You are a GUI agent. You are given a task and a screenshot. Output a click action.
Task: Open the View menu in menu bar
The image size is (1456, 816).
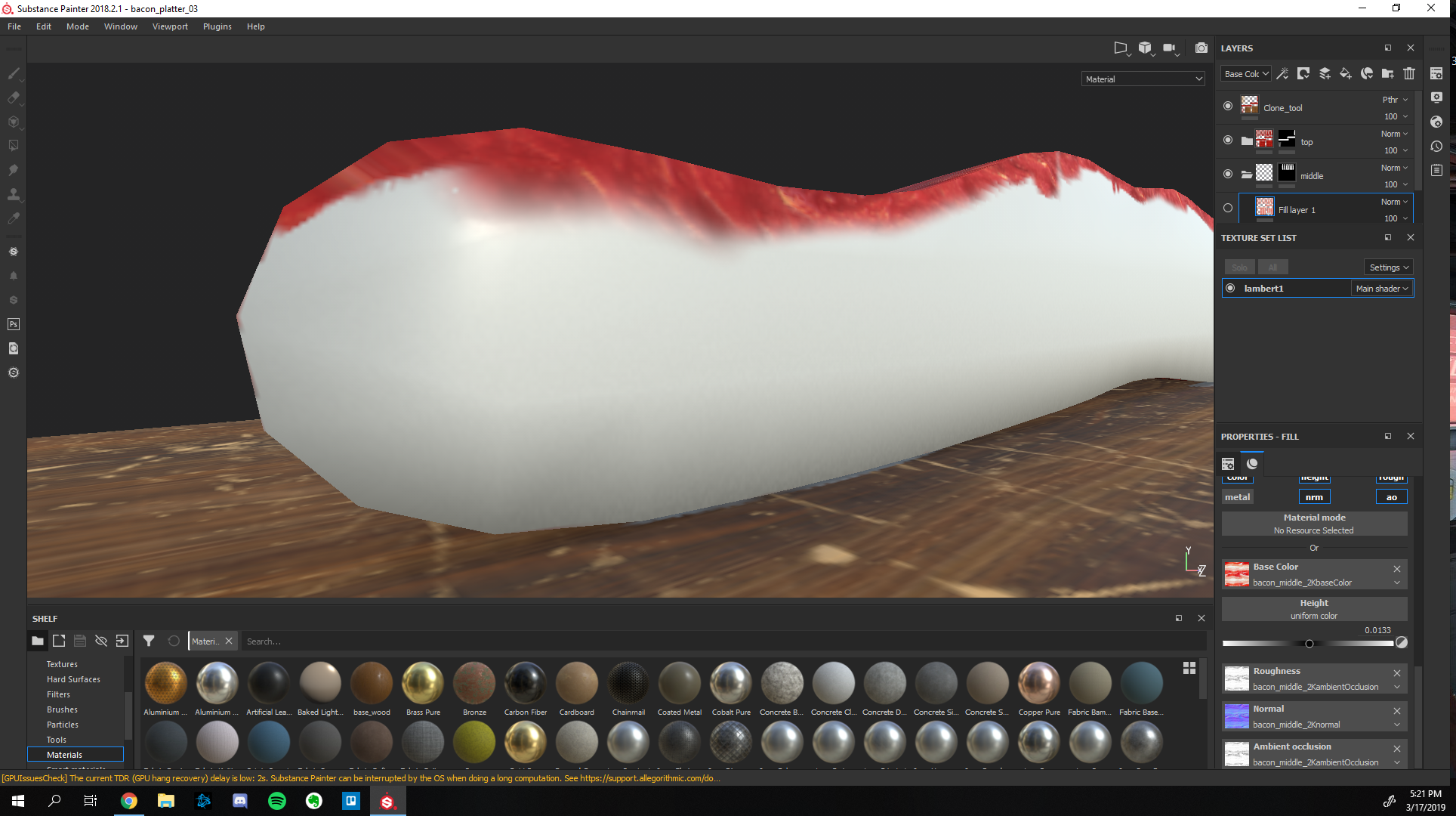coord(169,26)
